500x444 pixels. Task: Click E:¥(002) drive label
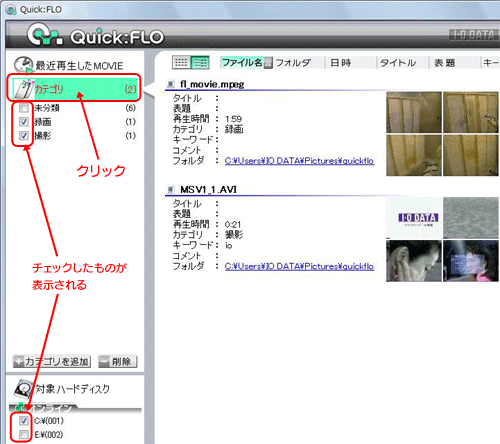pos(49,435)
